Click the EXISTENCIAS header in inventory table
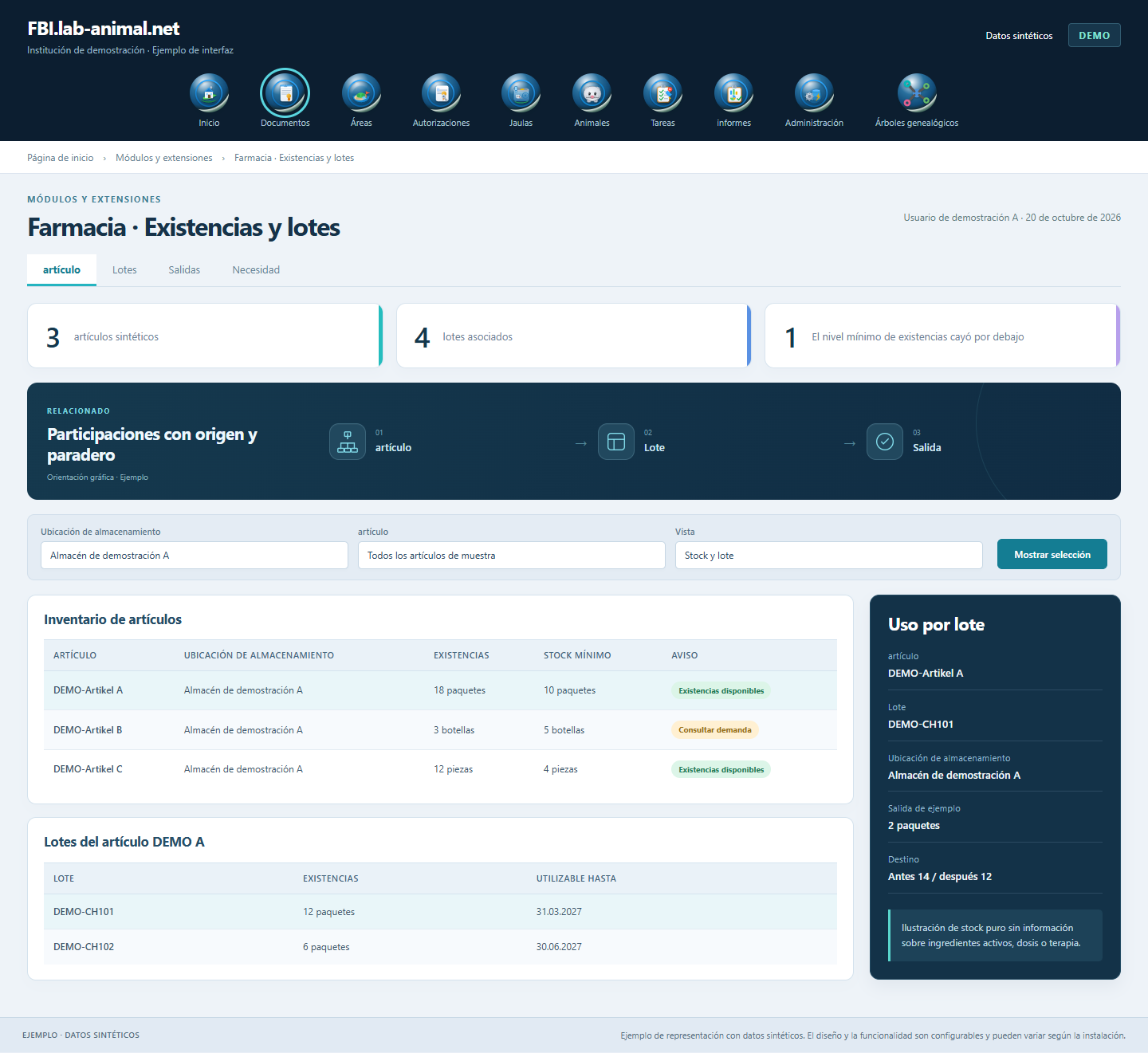The image size is (1148, 1053). (462, 655)
